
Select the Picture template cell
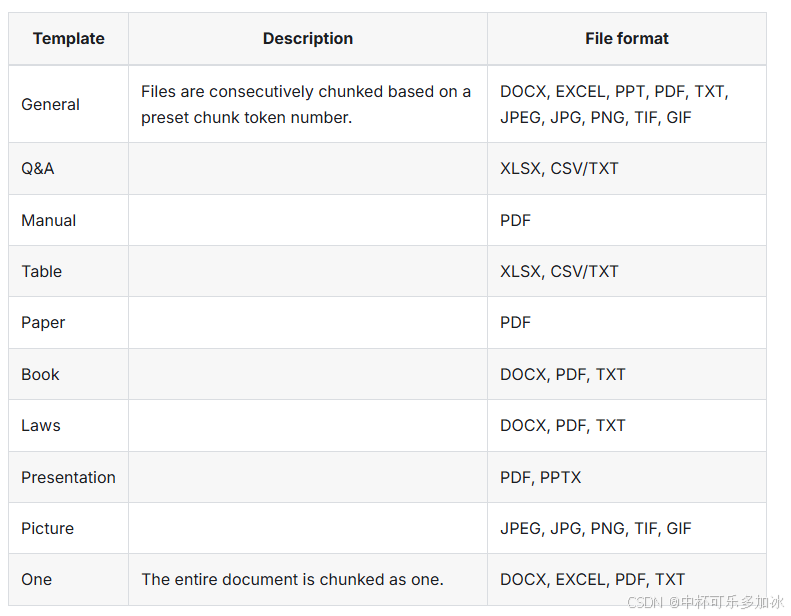point(48,528)
